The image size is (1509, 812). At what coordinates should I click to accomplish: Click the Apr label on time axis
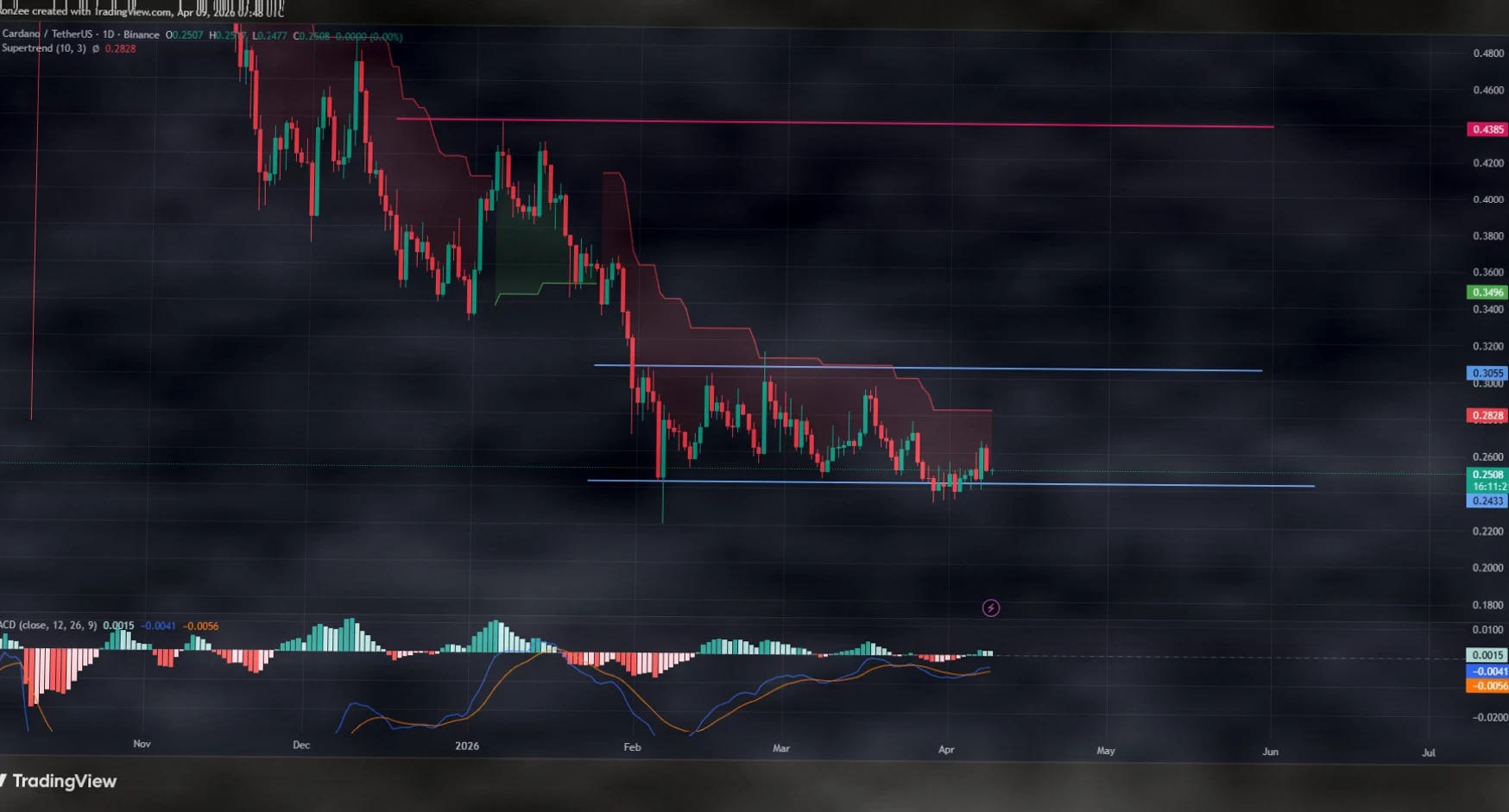click(946, 749)
